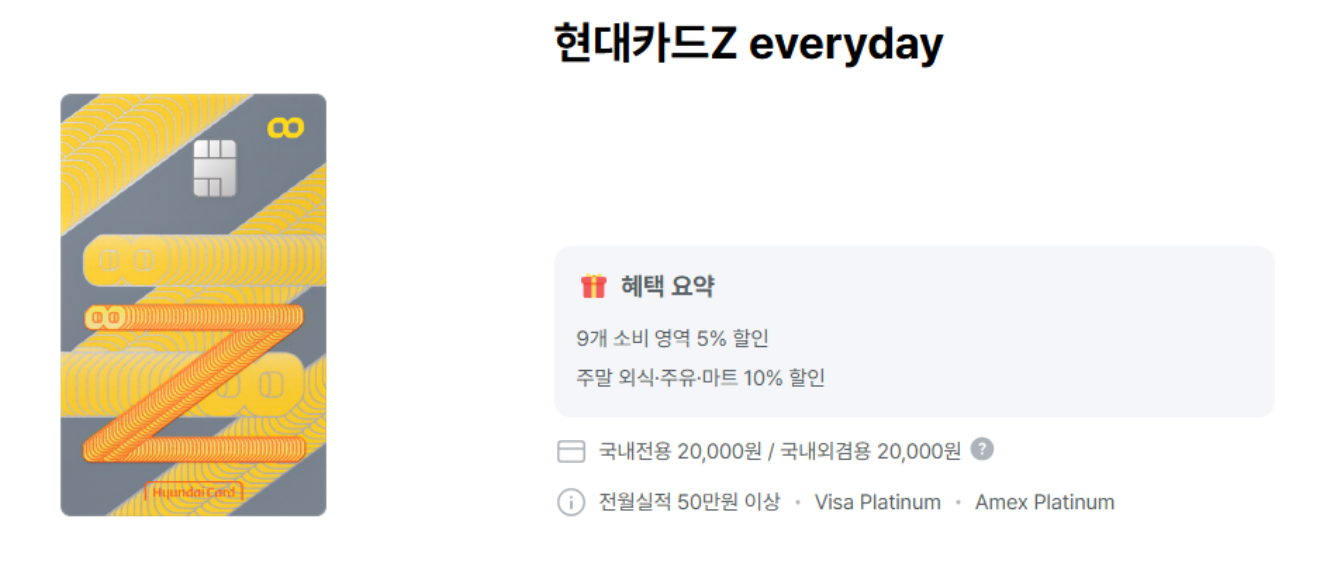The image size is (1318, 572).
Task: Select the 현대카드Z everyday title
Action: (x=748, y=44)
